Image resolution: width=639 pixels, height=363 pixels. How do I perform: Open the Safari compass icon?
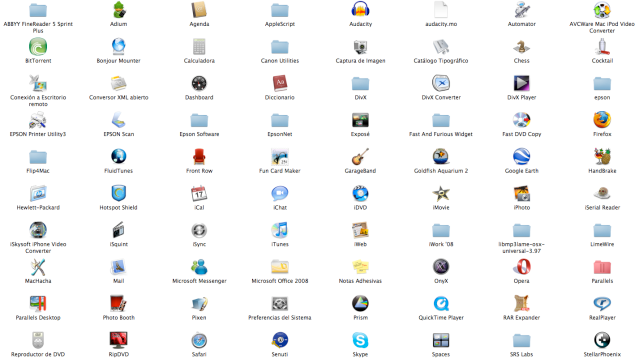click(199, 340)
